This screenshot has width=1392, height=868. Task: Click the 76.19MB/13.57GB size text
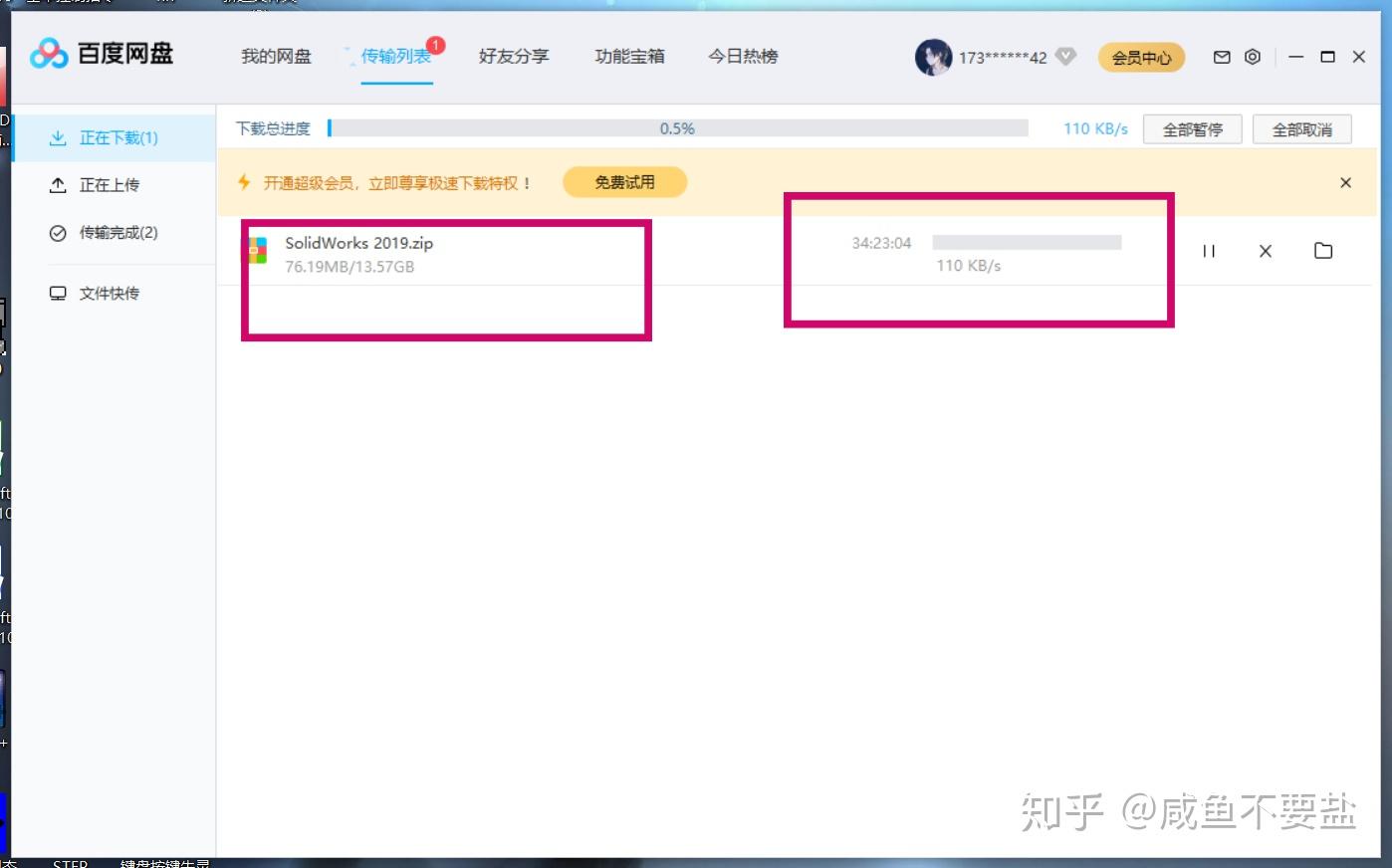point(349,267)
